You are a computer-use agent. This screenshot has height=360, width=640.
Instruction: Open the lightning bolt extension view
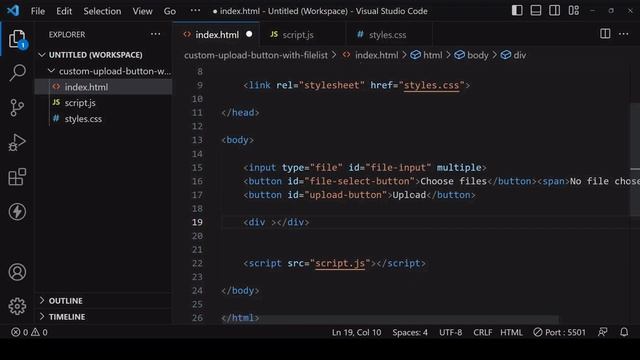pyautogui.click(x=17, y=211)
